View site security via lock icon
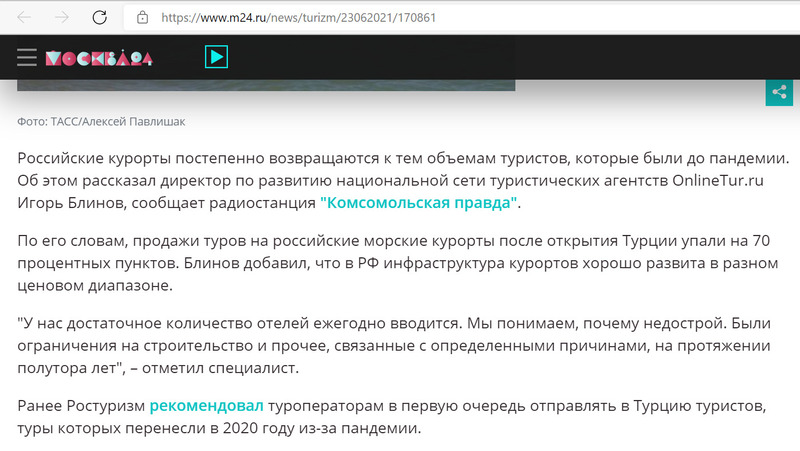 pos(142,18)
